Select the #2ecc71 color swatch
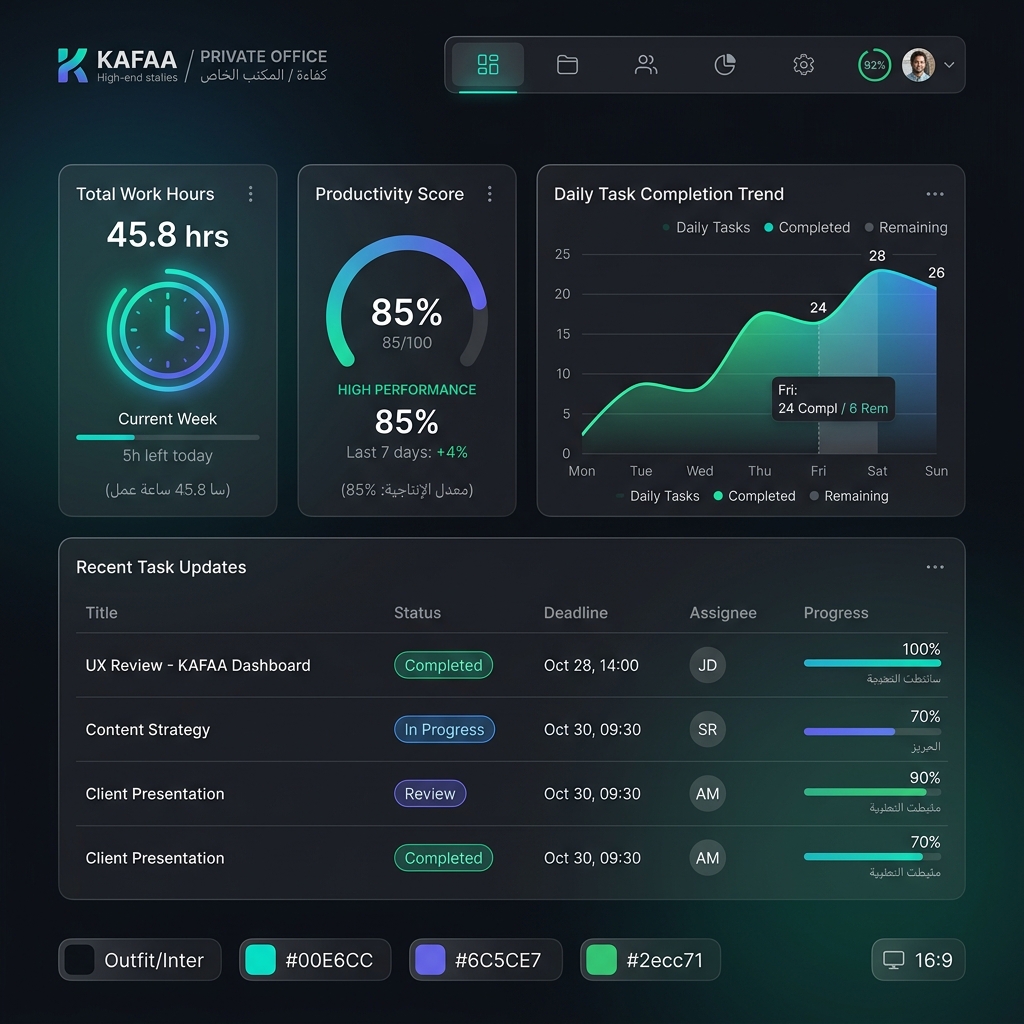Screen dimensions: 1024x1024 coord(650,959)
